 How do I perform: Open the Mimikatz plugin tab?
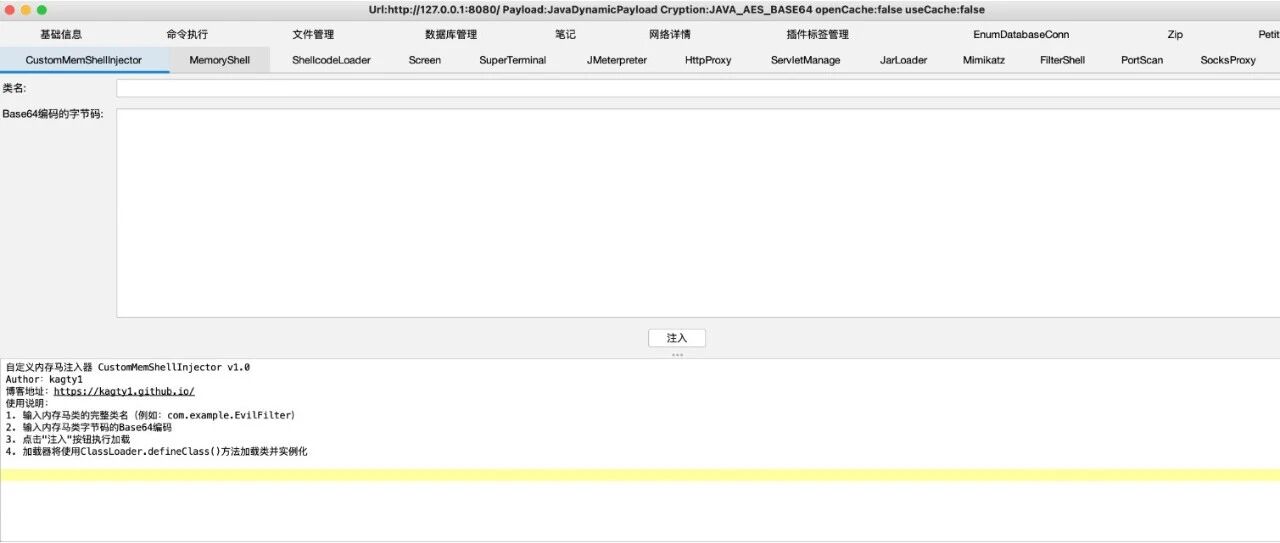tap(984, 60)
